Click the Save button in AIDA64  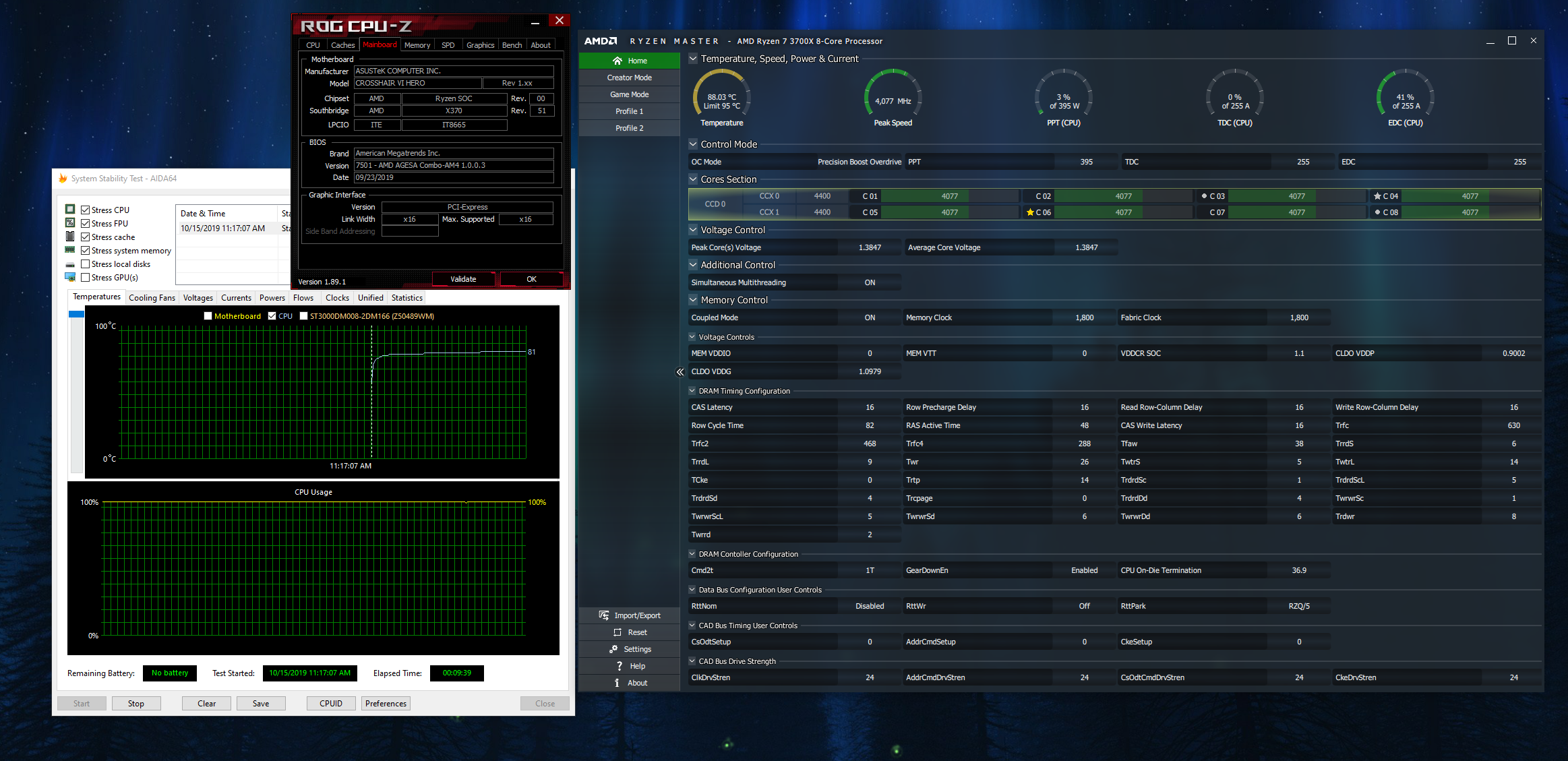pyautogui.click(x=261, y=703)
